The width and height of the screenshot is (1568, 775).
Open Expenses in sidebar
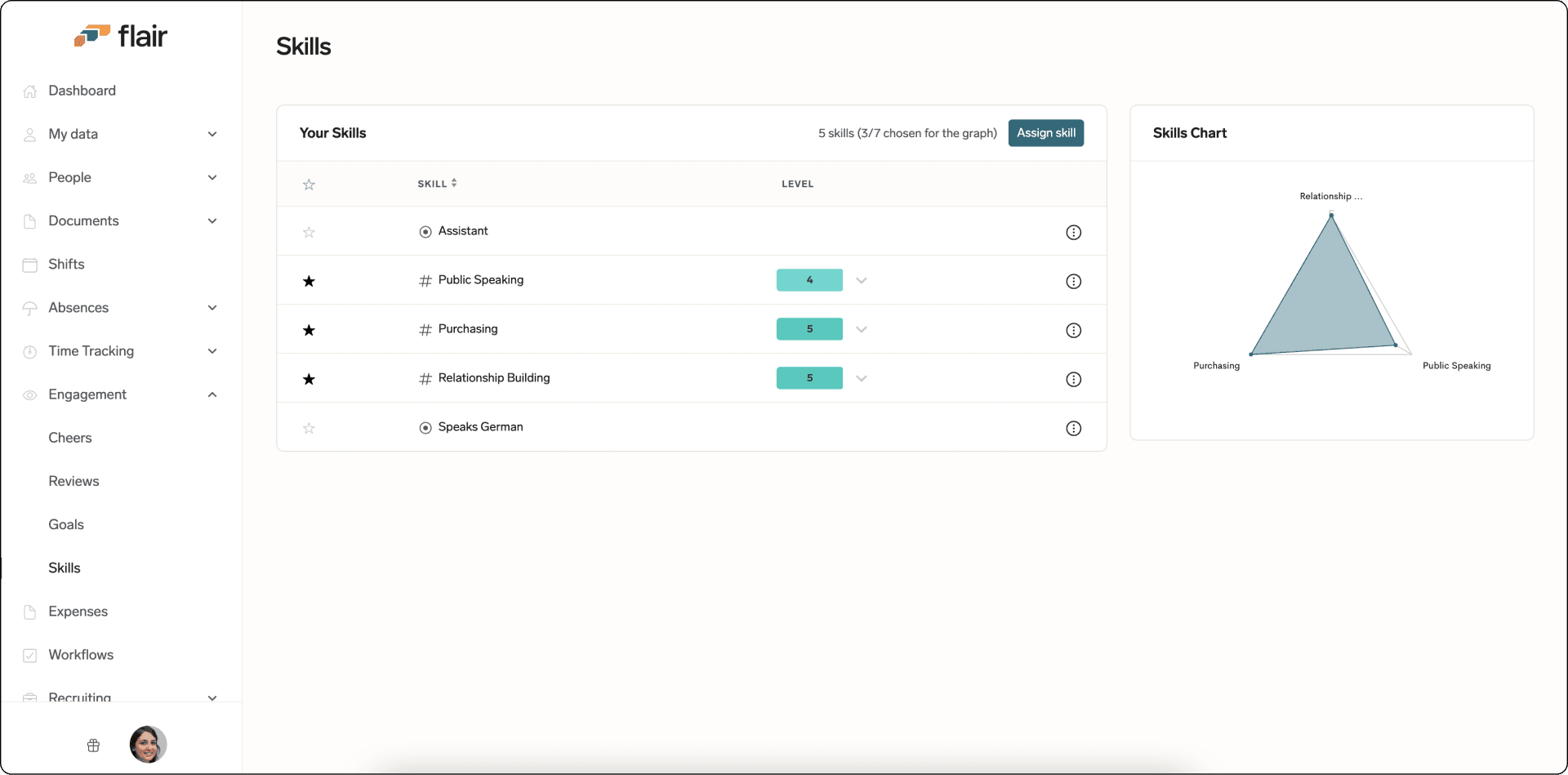coord(78,612)
